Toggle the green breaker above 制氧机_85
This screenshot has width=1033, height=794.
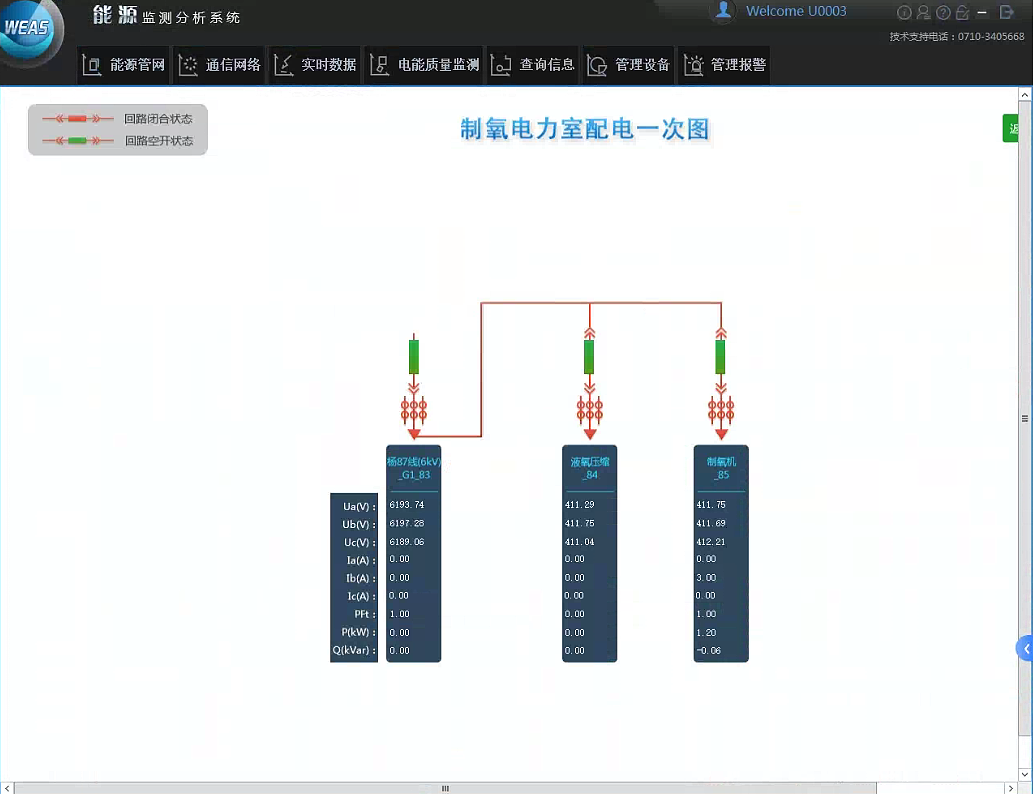720,356
